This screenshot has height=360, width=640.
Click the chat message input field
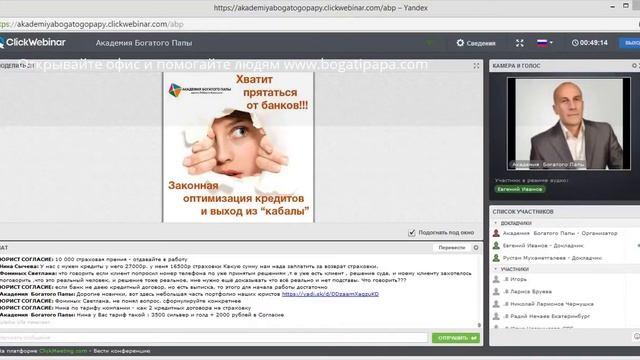pos(213,338)
